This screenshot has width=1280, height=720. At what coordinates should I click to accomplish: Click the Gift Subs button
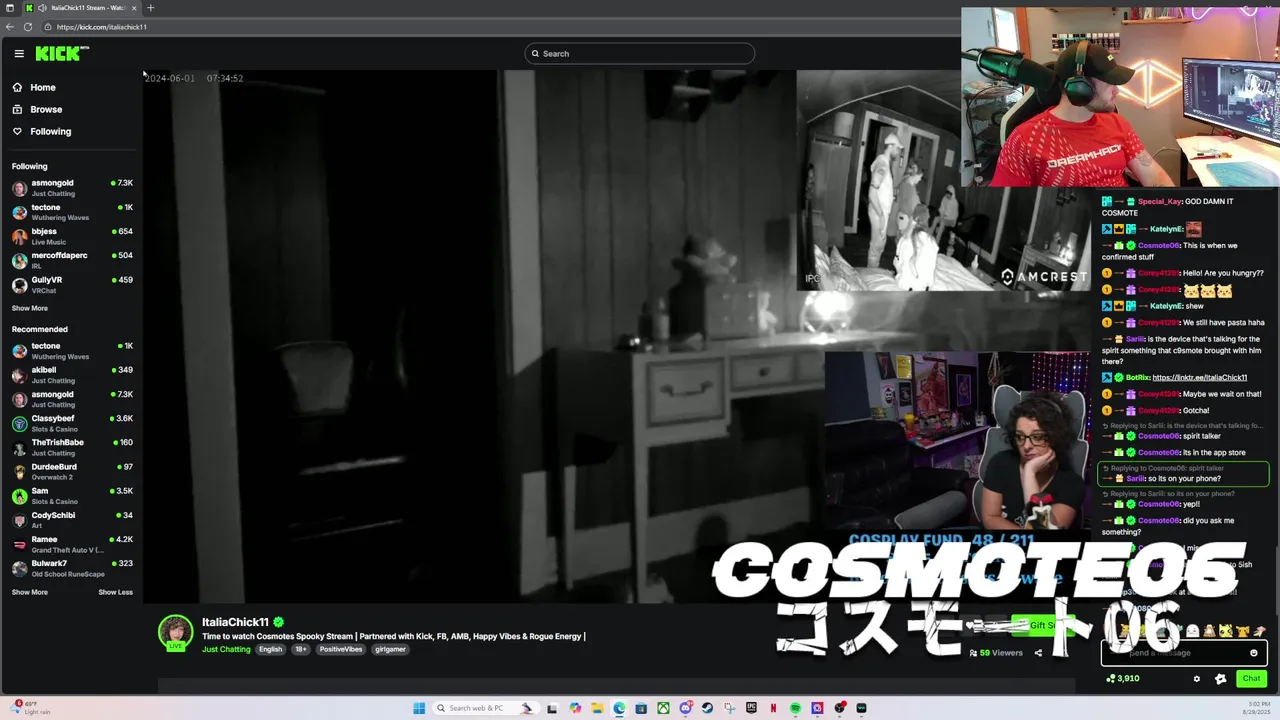(1043, 625)
